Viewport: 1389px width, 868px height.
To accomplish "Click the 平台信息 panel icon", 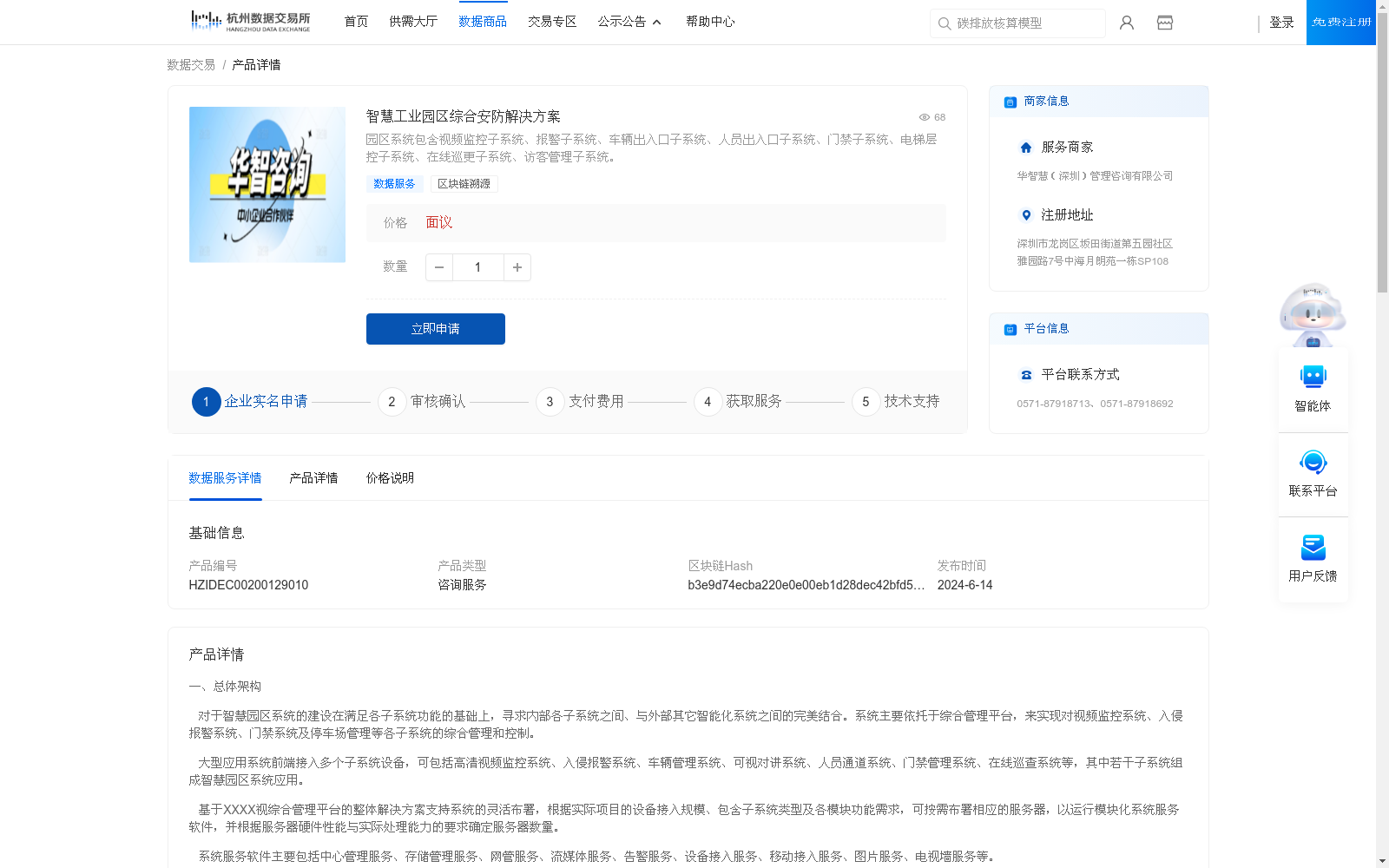I will coord(1010,329).
